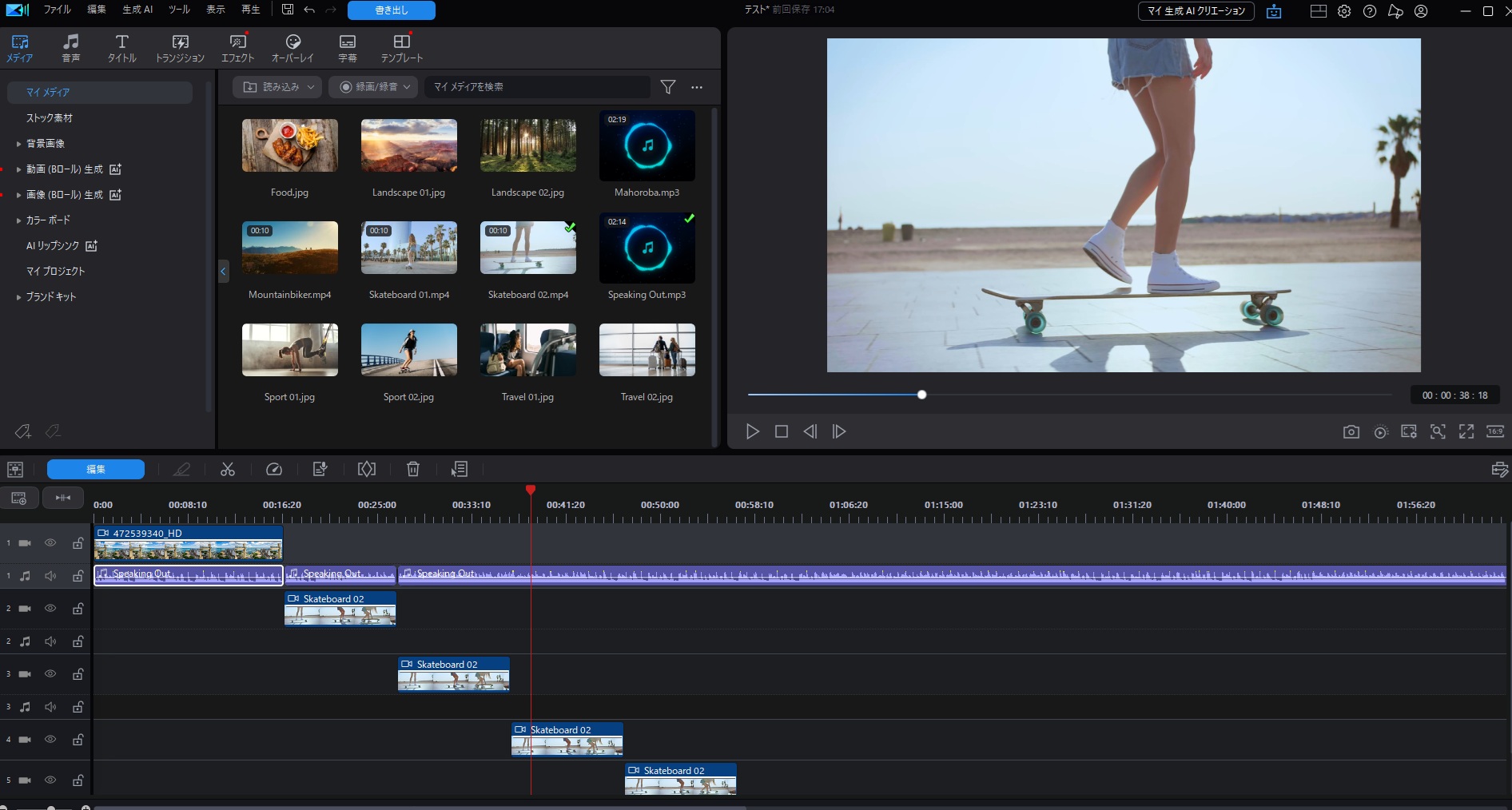1512x810 pixels.
Task: Open the speed adjustment gauge icon
Action: (274, 470)
